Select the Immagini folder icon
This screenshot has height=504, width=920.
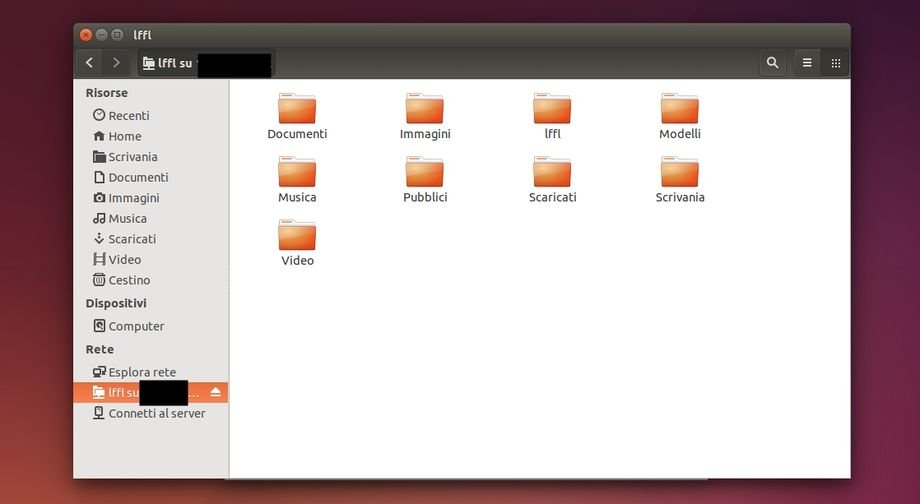click(x=425, y=109)
